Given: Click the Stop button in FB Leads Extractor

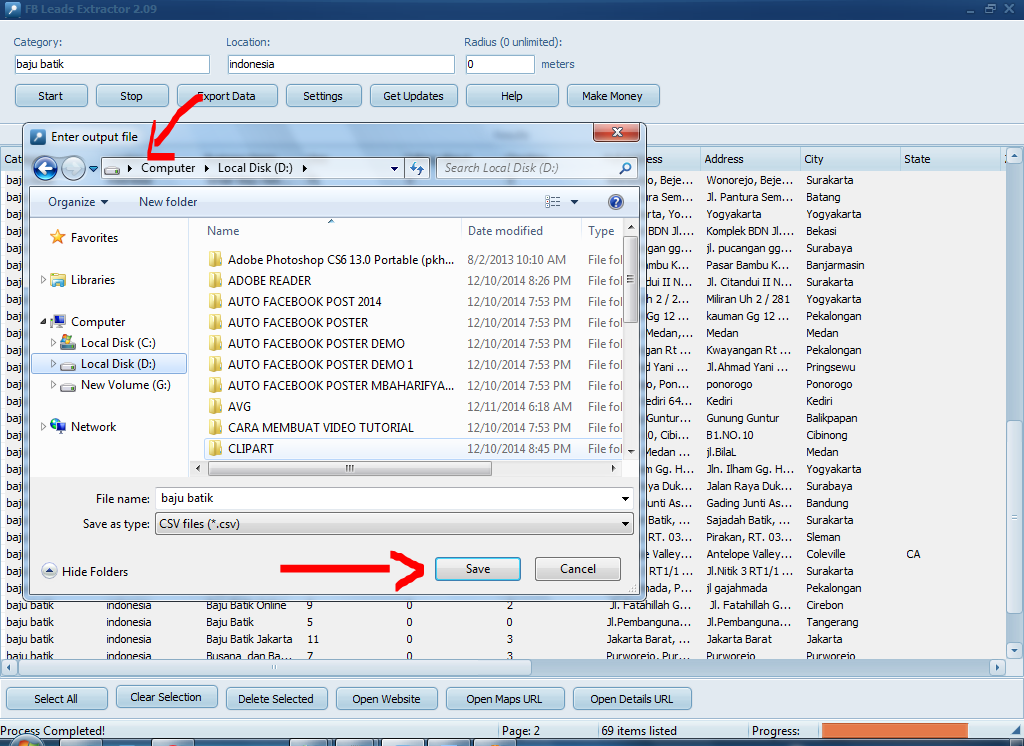Looking at the screenshot, I should coord(132,96).
